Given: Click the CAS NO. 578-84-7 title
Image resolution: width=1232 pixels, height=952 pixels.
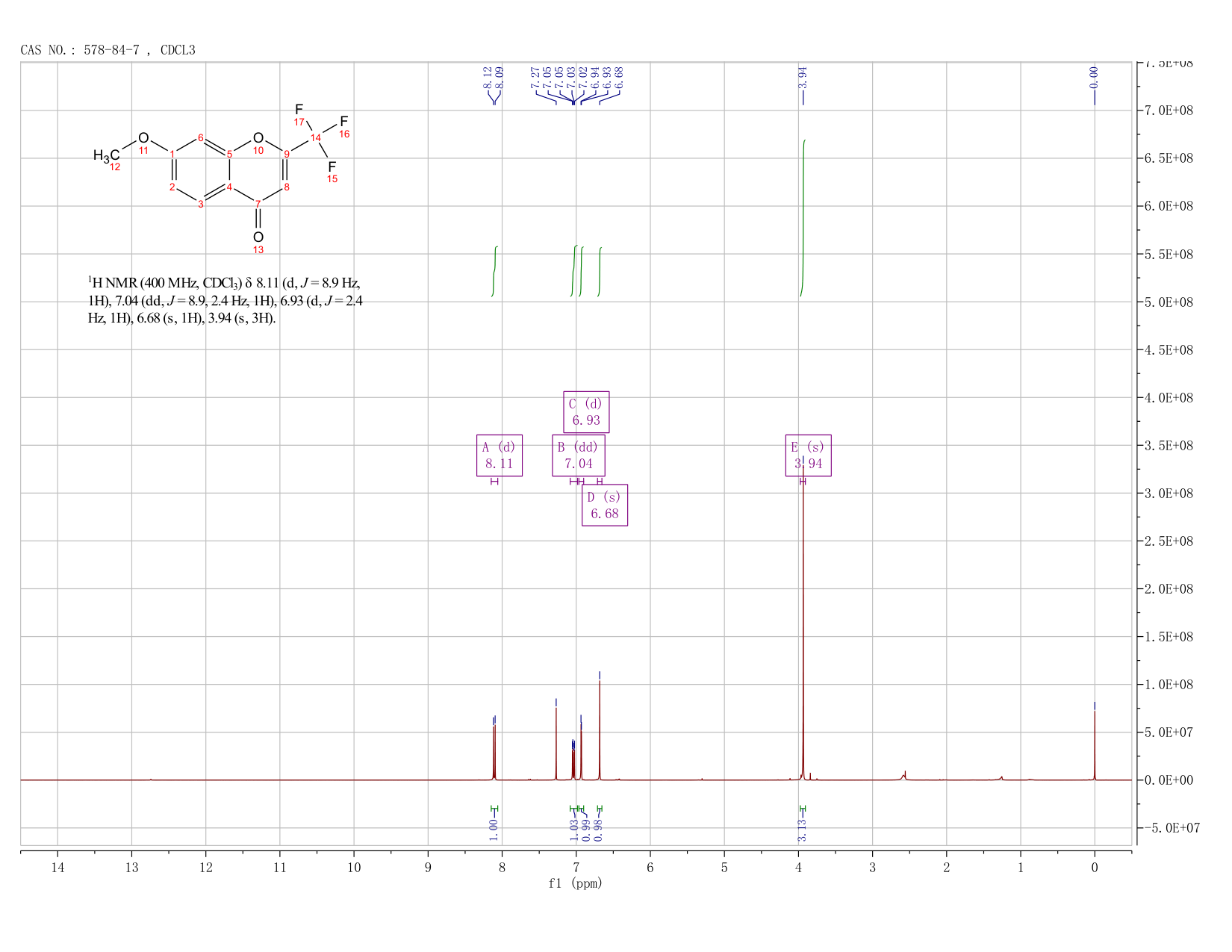Looking at the screenshot, I should (x=108, y=50).
